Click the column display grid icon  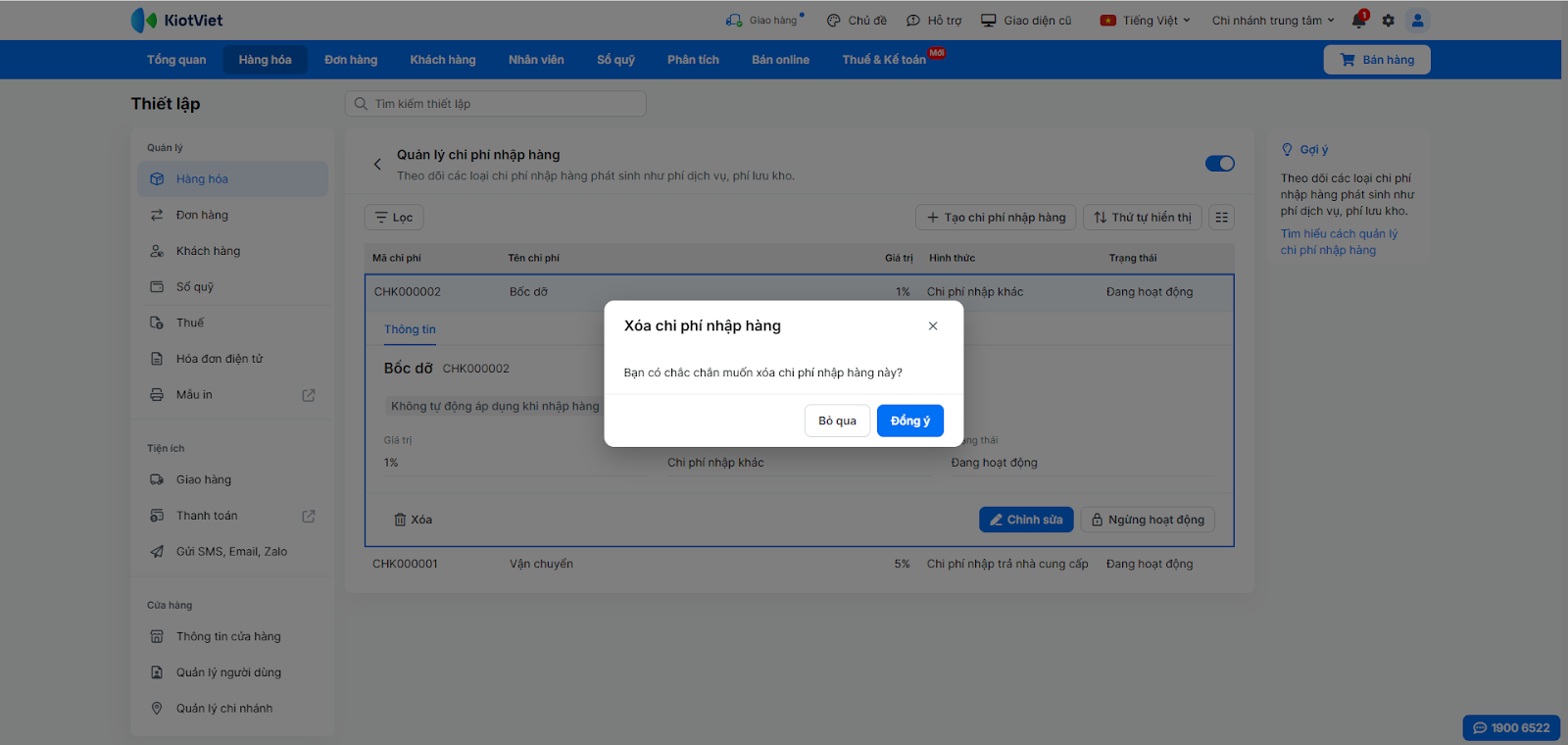coord(1221,218)
